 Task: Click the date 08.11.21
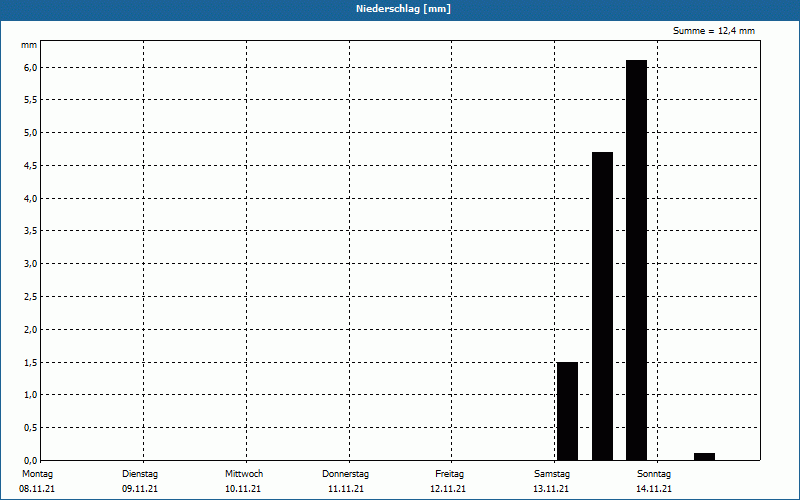click(37, 489)
